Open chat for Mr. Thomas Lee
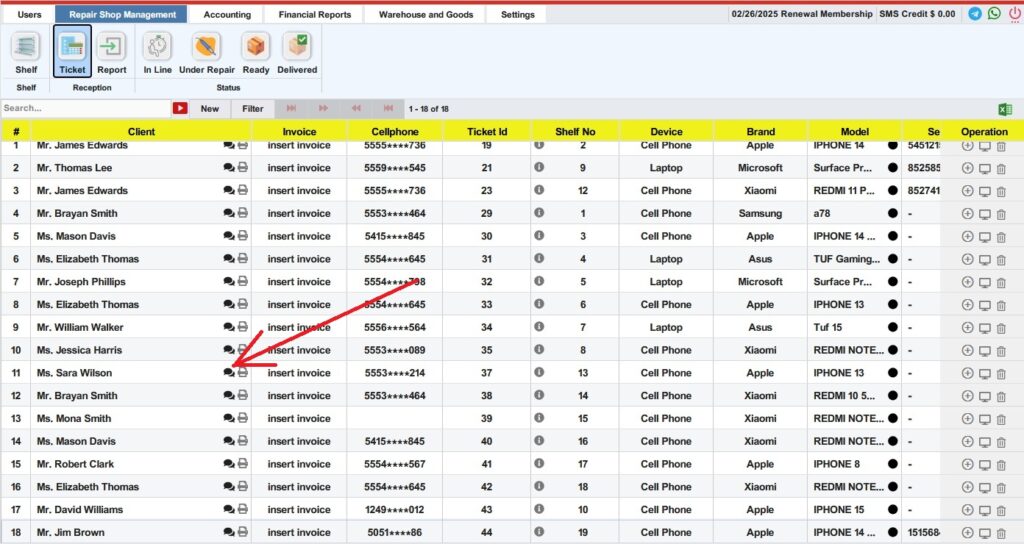The width and height of the screenshot is (1024, 544). click(229, 167)
